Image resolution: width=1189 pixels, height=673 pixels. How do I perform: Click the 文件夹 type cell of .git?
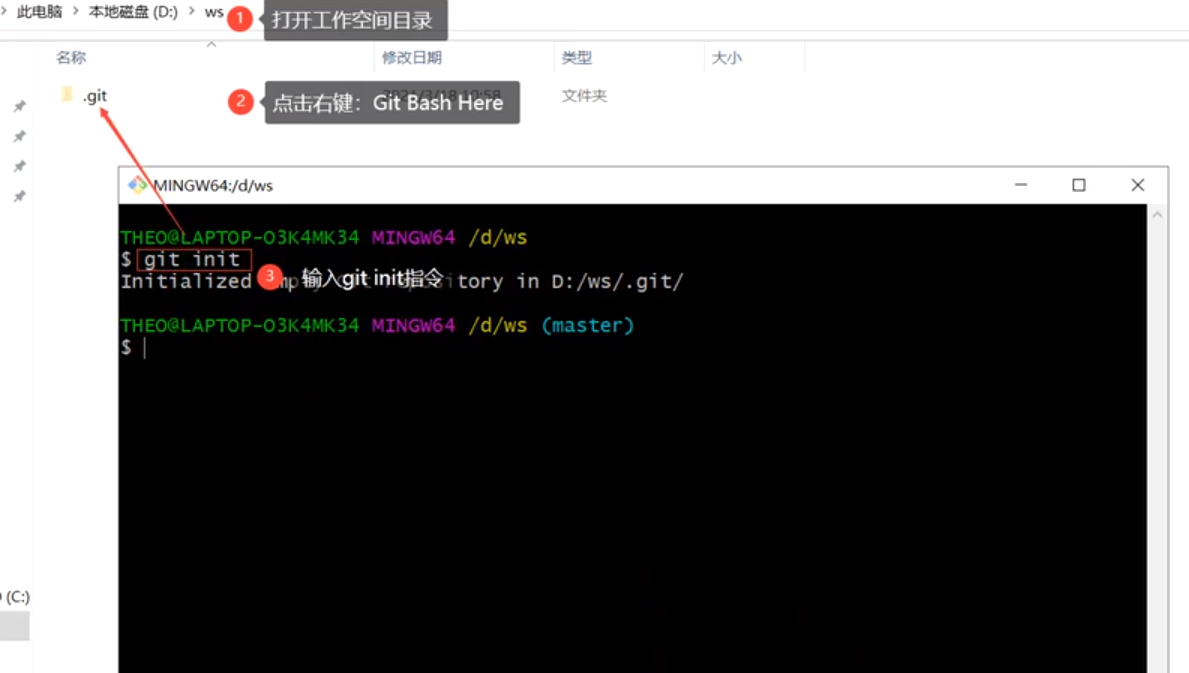(x=584, y=95)
